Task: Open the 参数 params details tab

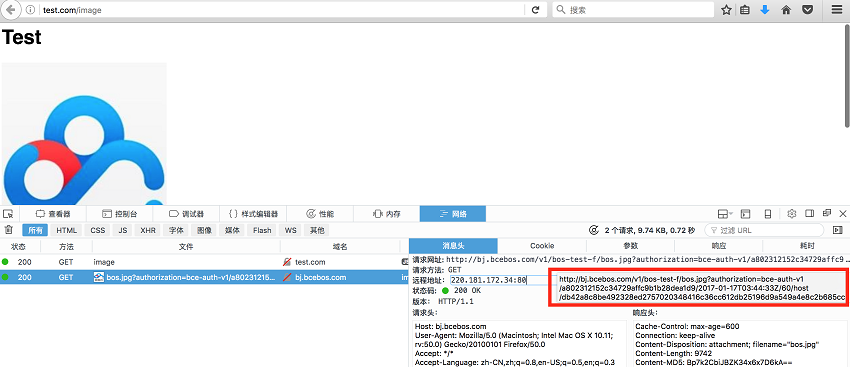Action: click(x=630, y=246)
